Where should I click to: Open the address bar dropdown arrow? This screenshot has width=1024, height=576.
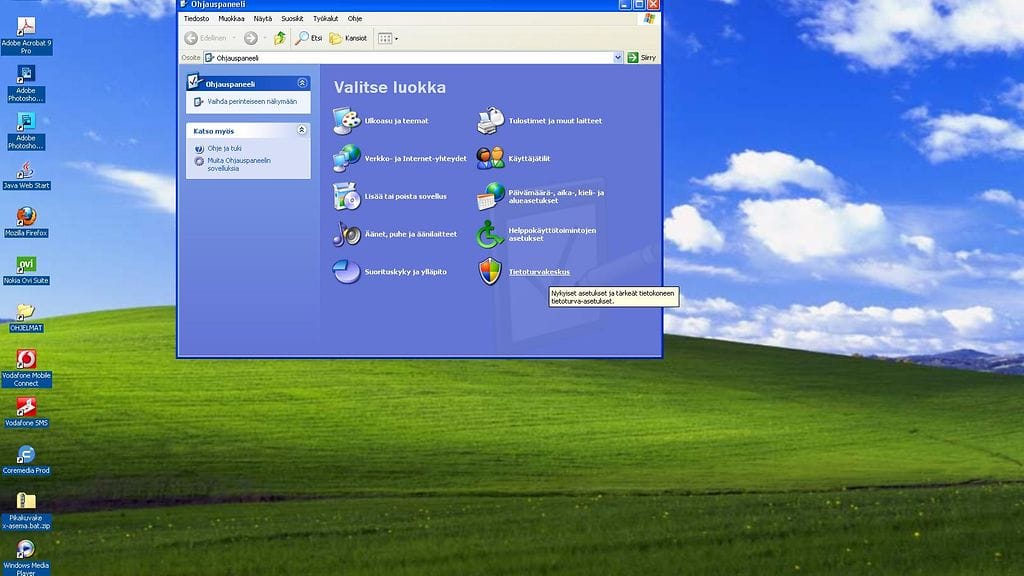coord(618,58)
